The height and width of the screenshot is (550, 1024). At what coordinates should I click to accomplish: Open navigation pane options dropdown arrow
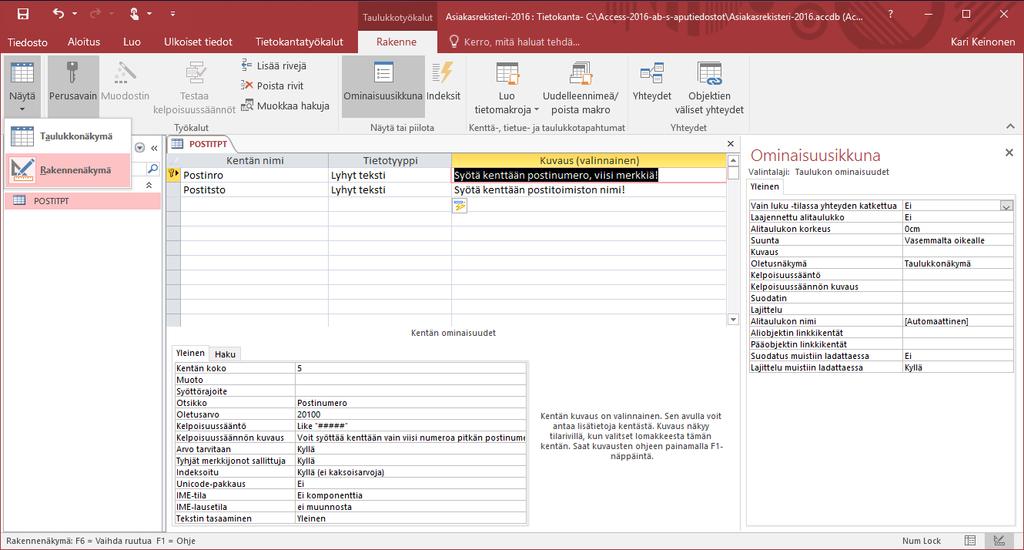pos(140,148)
